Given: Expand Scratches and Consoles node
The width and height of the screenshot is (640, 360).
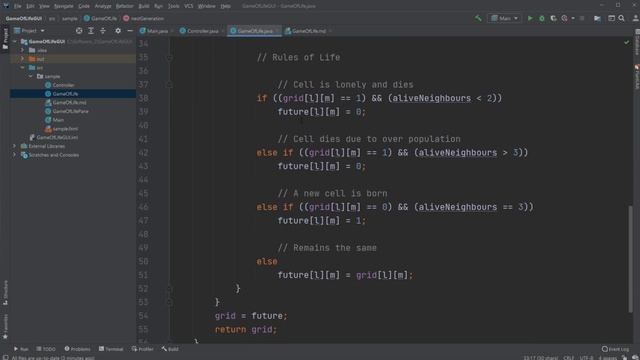Looking at the screenshot, I should pyautogui.click(x=15, y=155).
